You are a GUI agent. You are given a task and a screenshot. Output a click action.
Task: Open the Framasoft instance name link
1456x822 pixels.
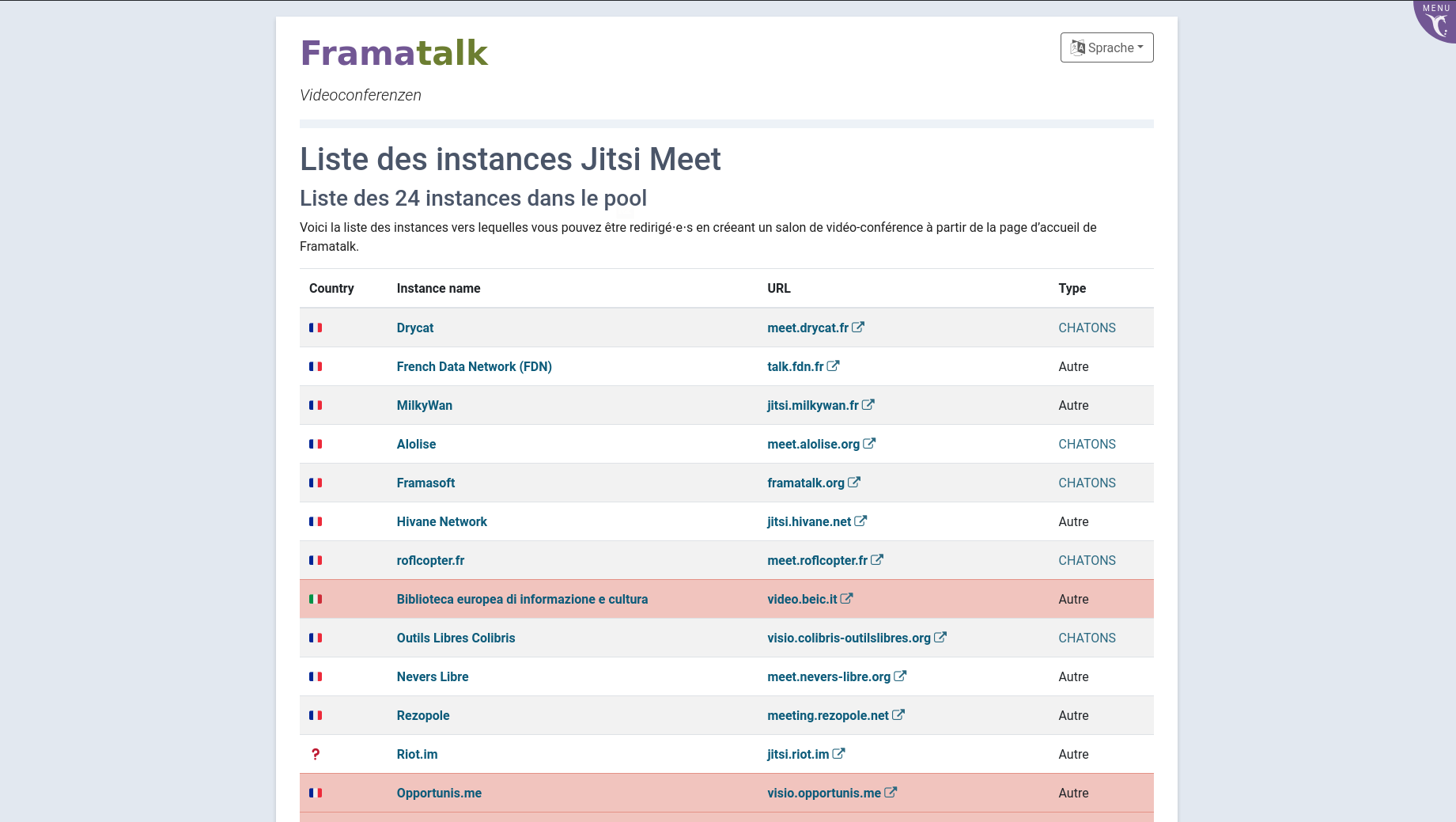(x=425, y=483)
